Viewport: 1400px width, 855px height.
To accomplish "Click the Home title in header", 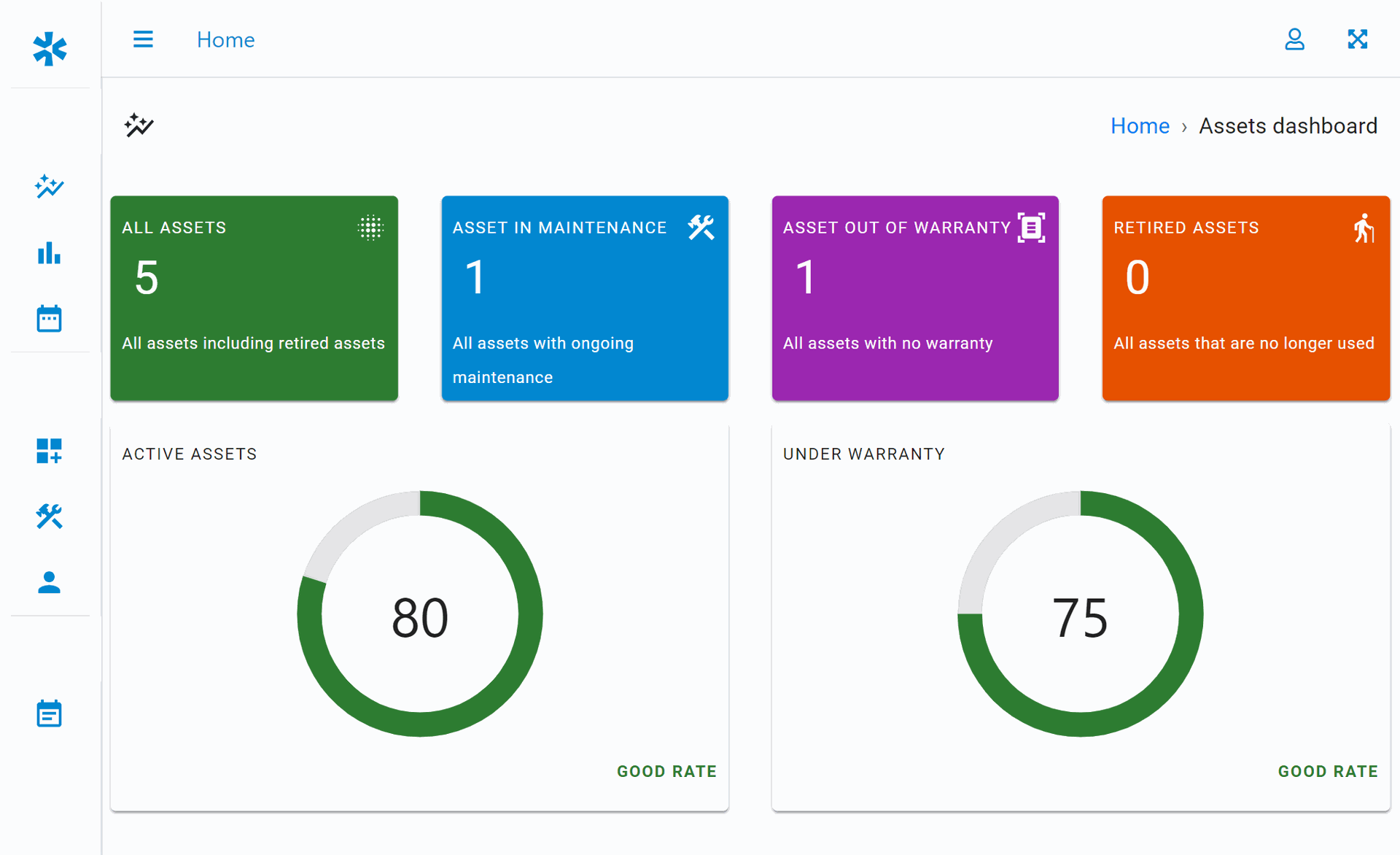I will tap(225, 40).
